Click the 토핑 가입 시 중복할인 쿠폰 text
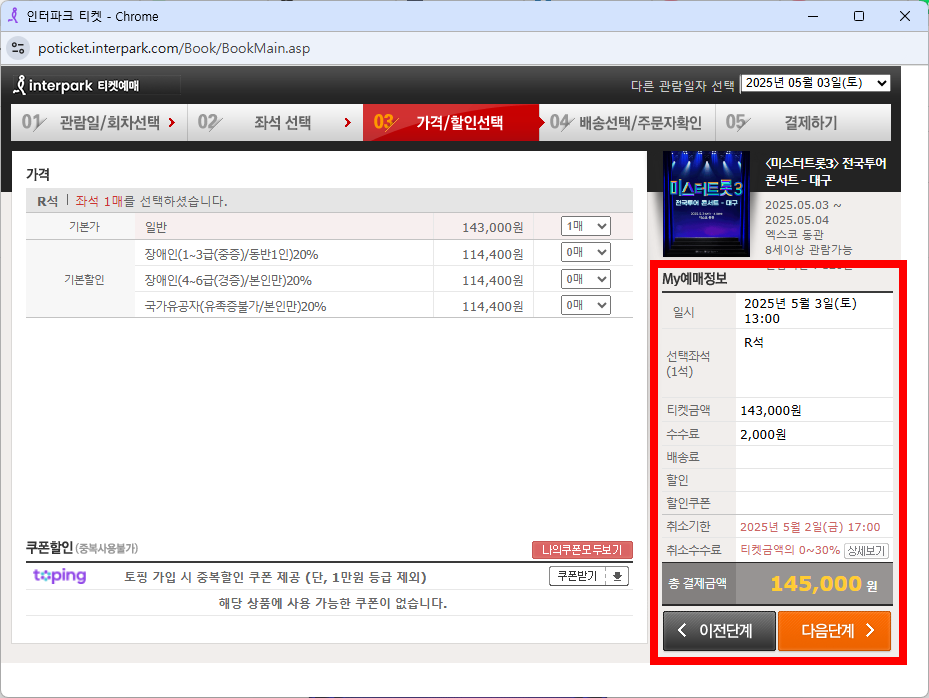Image resolution: width=929 pixels, height=698 pixels. tap(275, 577)
